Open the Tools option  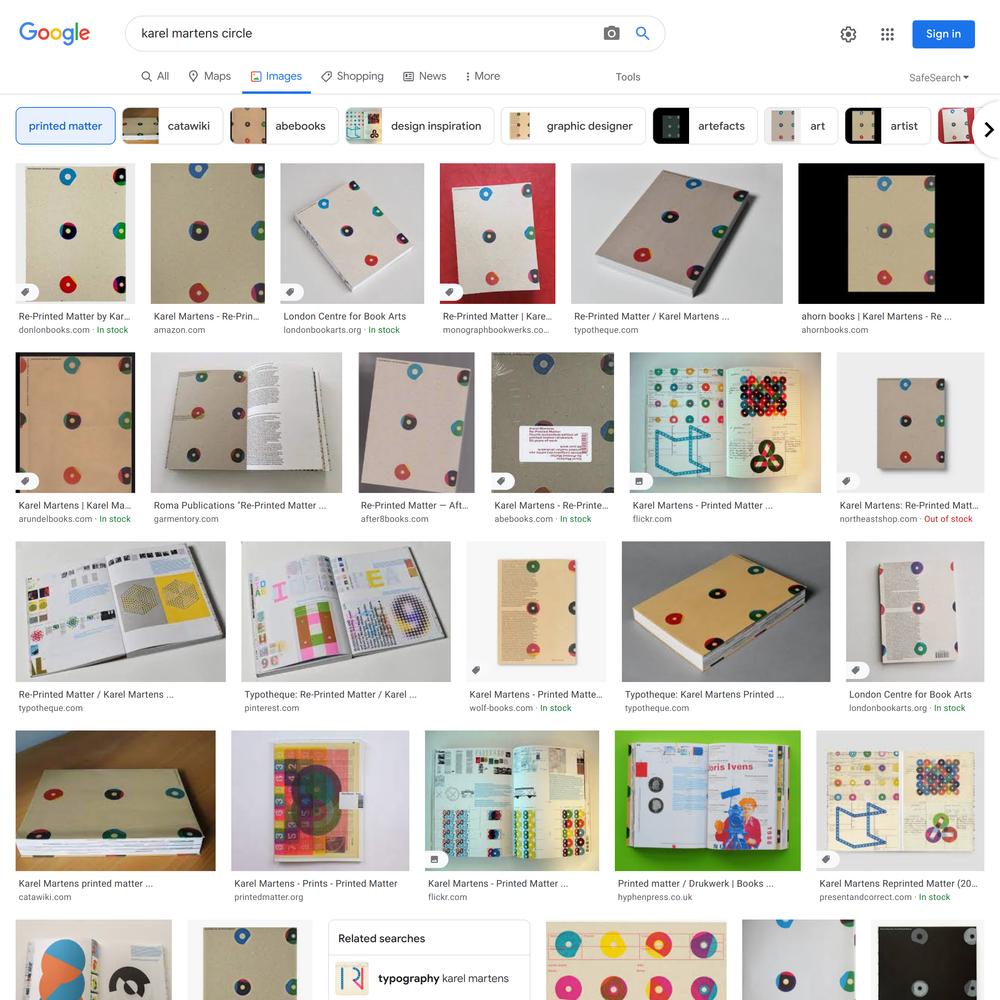click(628, 77)
